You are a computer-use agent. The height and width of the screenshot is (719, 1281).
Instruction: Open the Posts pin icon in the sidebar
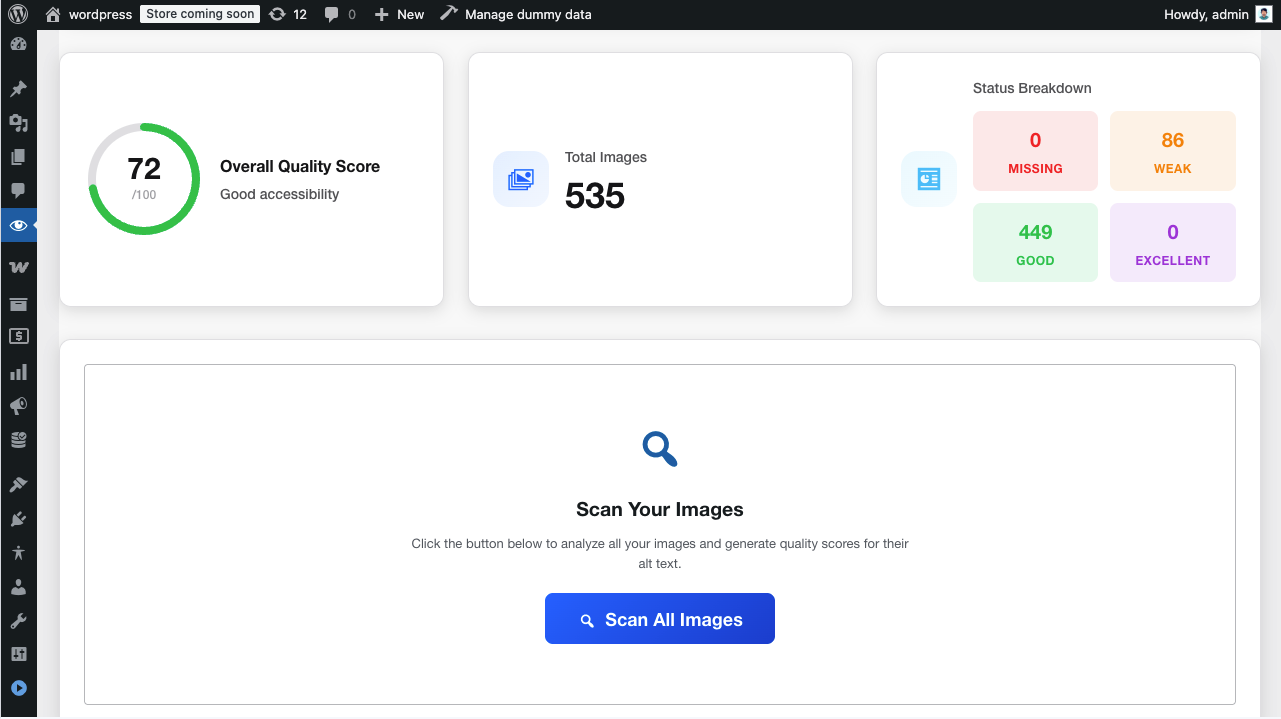19,87
